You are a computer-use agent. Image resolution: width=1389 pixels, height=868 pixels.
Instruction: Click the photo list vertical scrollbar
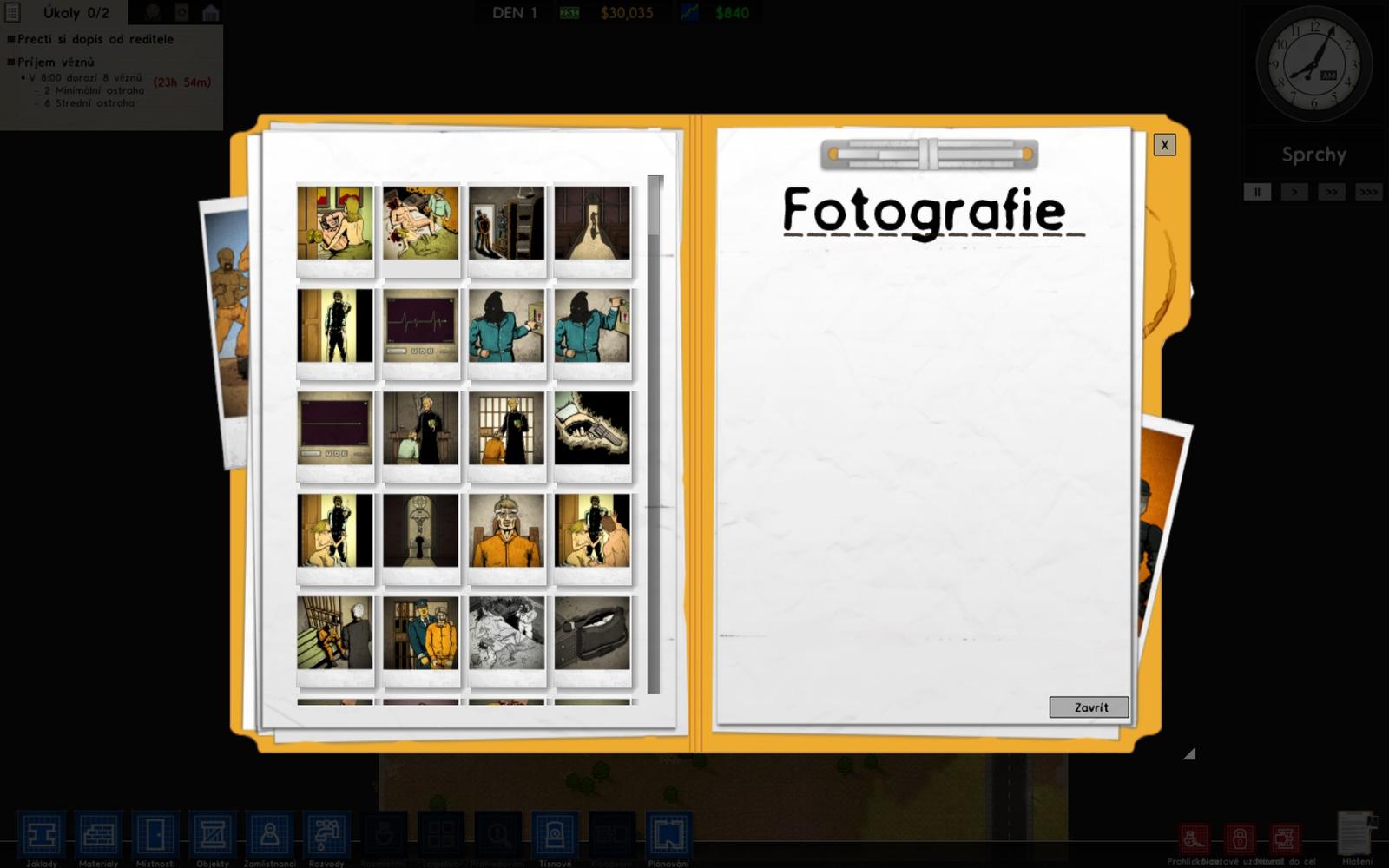[655, 434]
